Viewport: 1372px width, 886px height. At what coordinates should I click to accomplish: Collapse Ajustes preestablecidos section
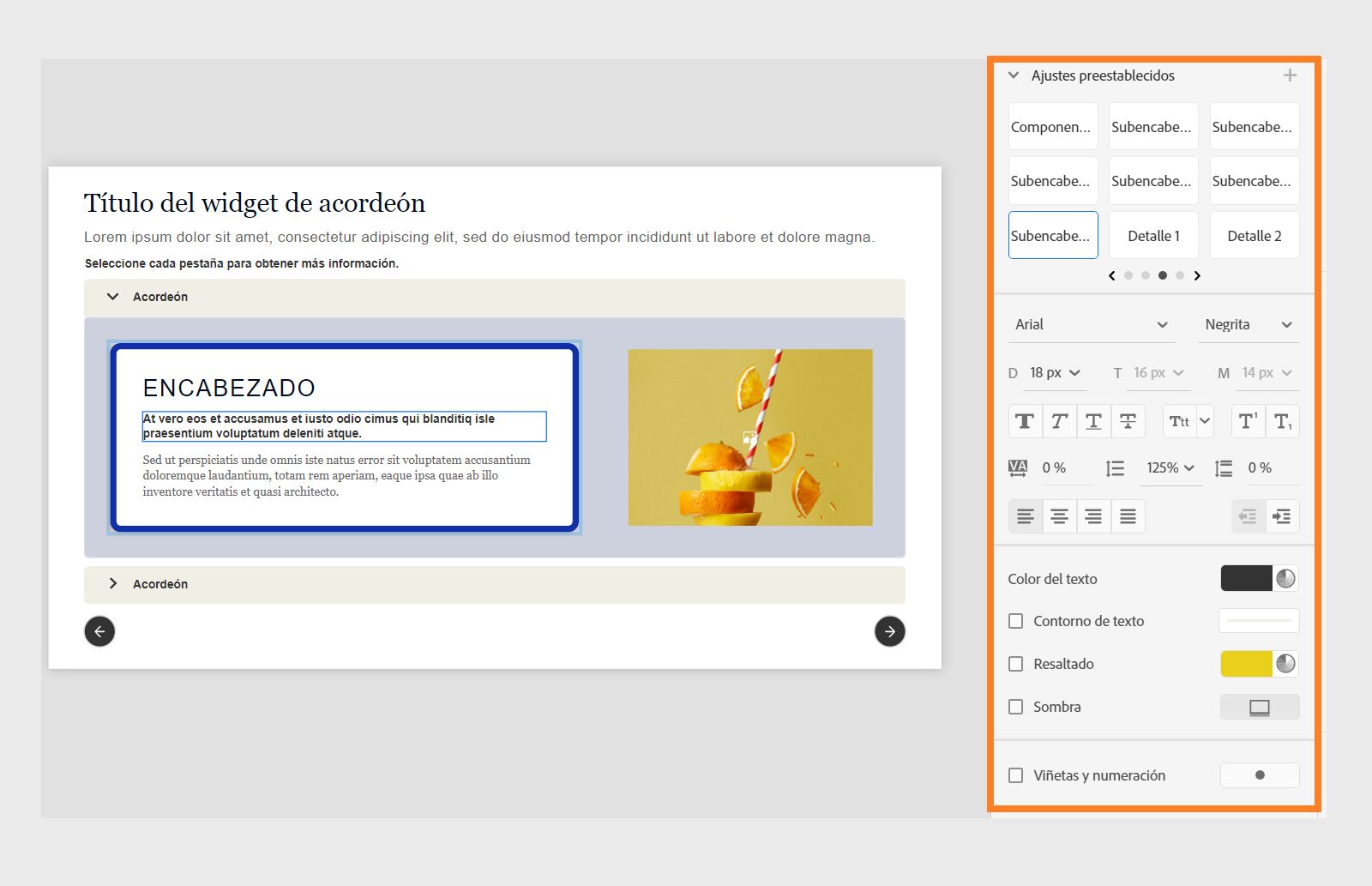click(x=1014, y=75)
